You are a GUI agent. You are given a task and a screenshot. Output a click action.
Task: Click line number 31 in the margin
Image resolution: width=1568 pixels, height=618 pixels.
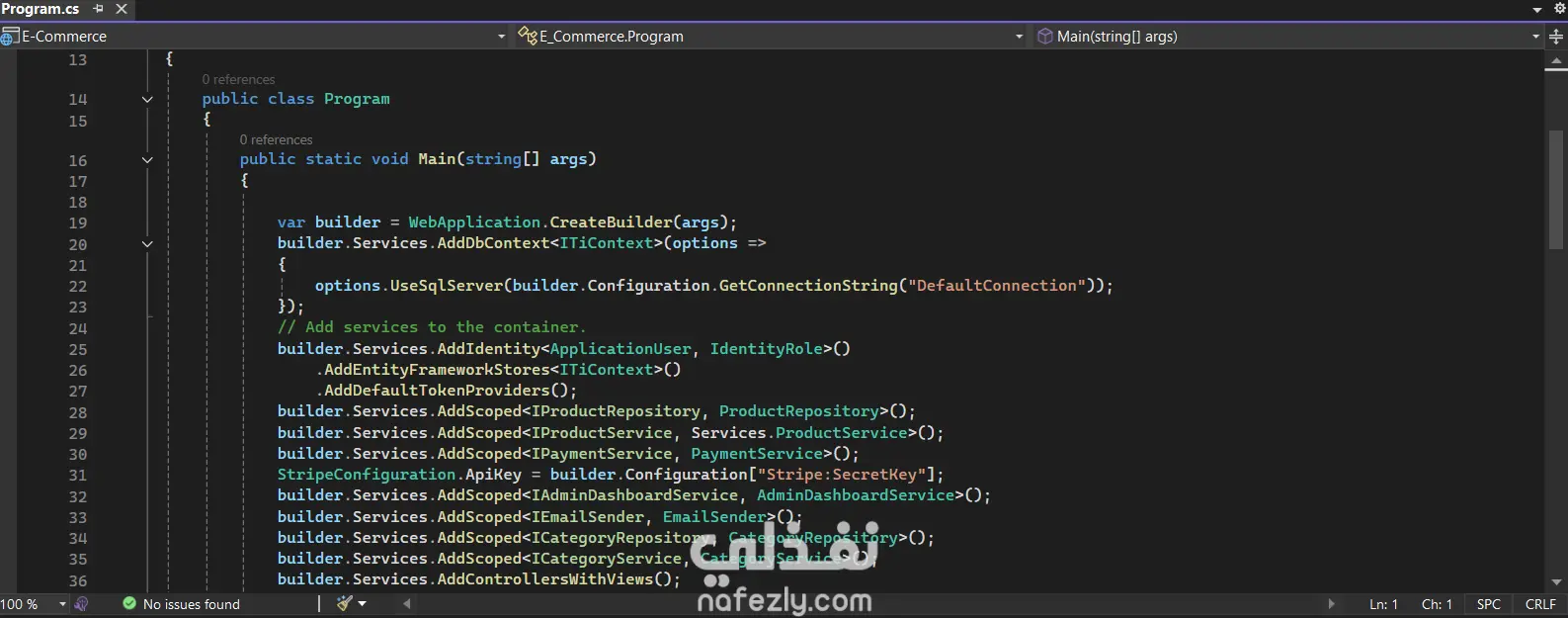pyautogui.click(x=78, y=476)
